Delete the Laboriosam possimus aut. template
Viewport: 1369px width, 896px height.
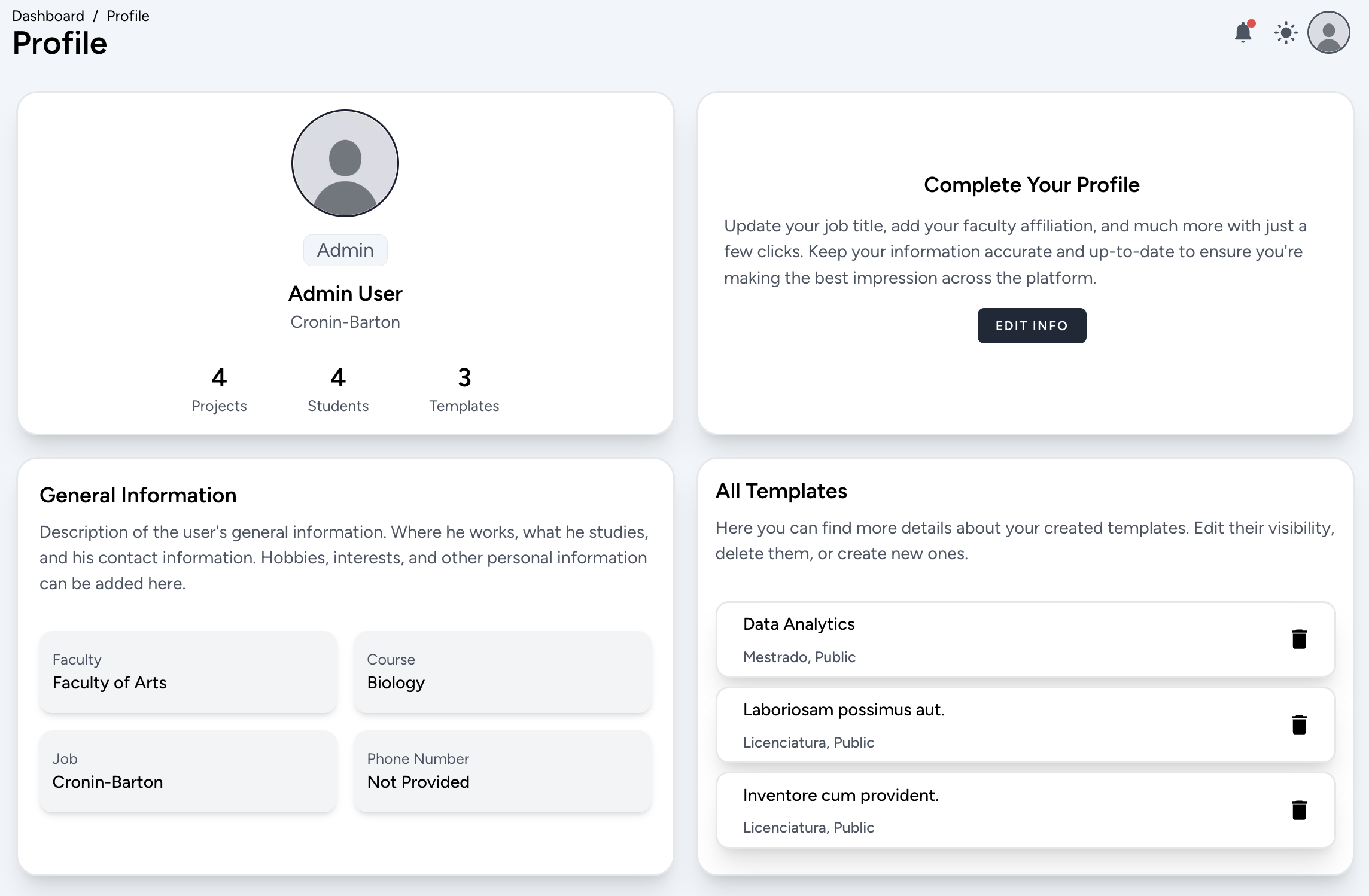tap(1298, 723)
